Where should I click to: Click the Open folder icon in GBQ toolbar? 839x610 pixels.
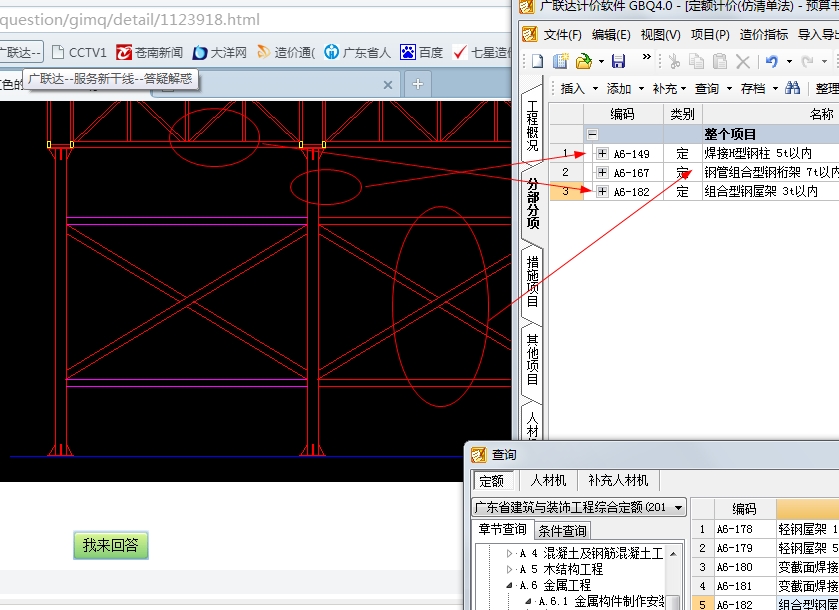point(584,62)
